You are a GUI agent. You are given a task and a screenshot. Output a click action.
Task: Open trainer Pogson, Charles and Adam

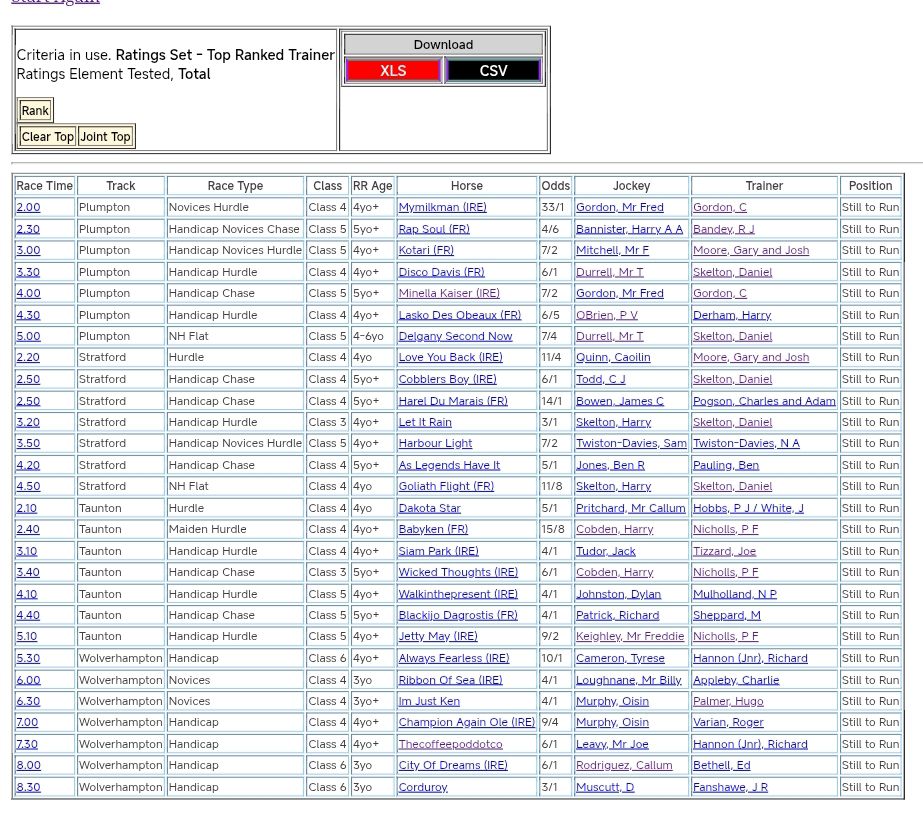pyautogui.click(x=764, y=401)
